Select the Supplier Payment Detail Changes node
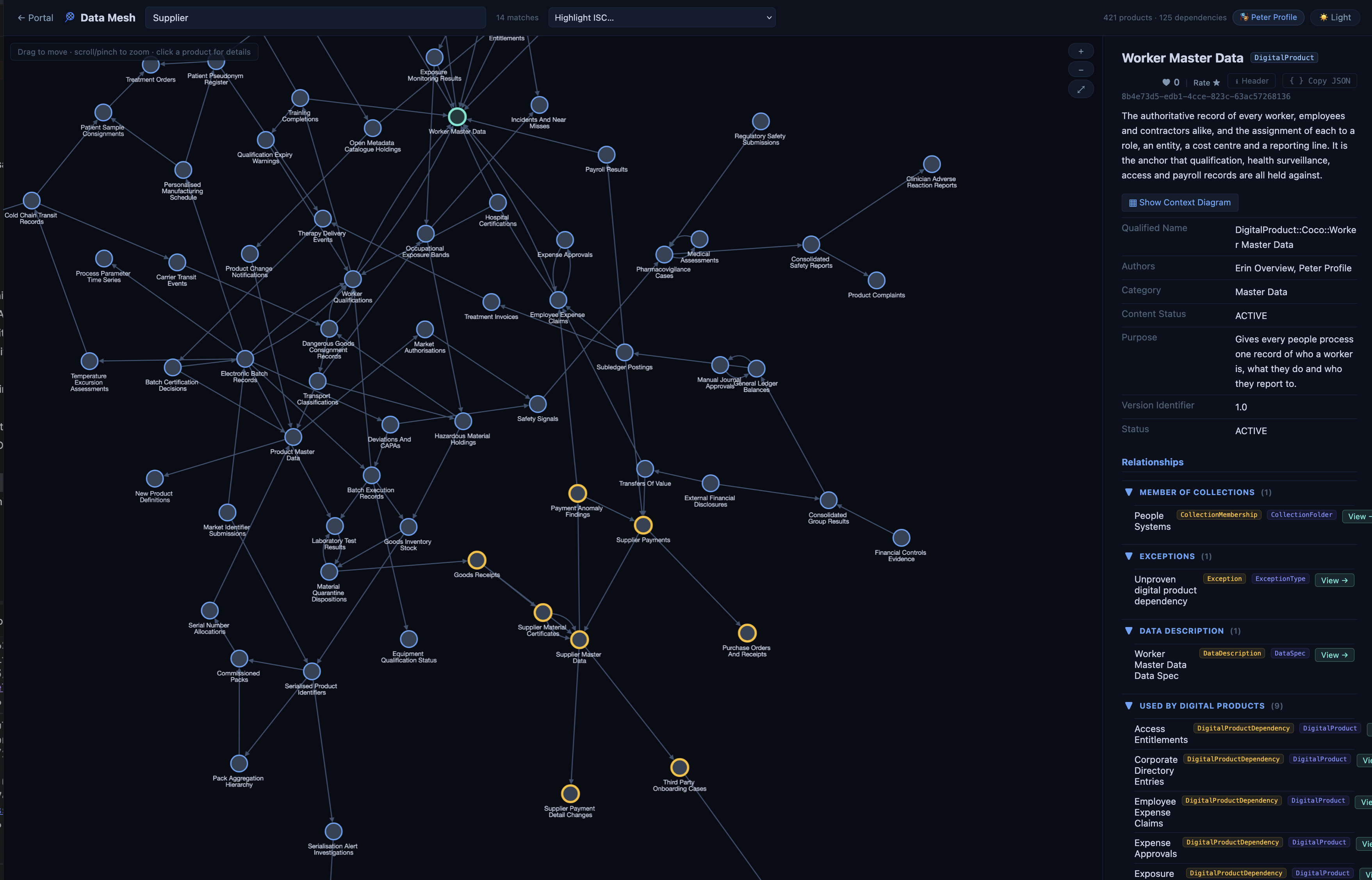Image resolution: width=1372 pixels, height=880 pixels. tap(570, 793)
